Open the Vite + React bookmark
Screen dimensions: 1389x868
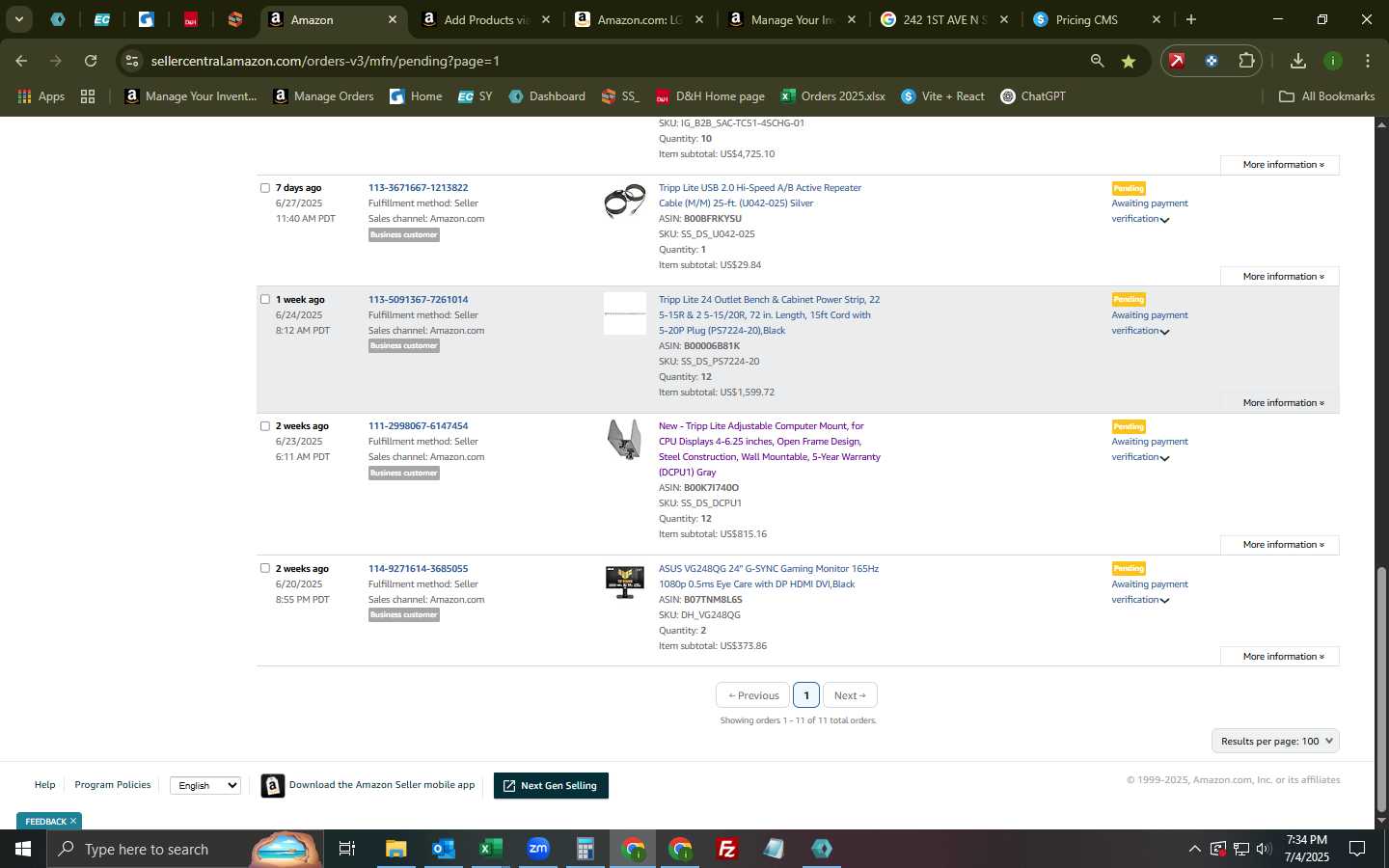point(942,96)
